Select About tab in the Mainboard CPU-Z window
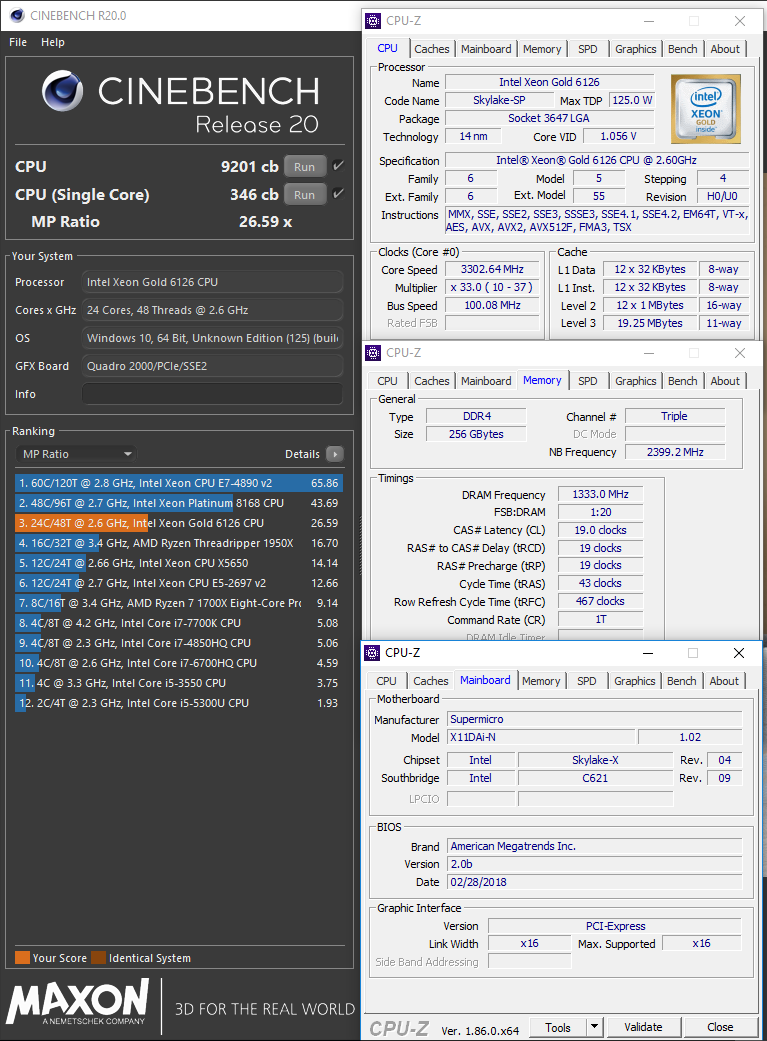 [724, 681]
